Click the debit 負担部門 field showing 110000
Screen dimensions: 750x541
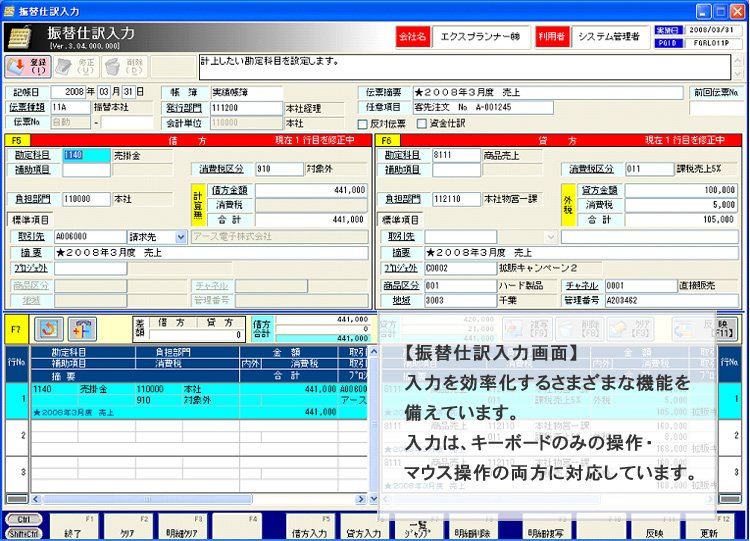pyautogui.click(x=86, y=199)
